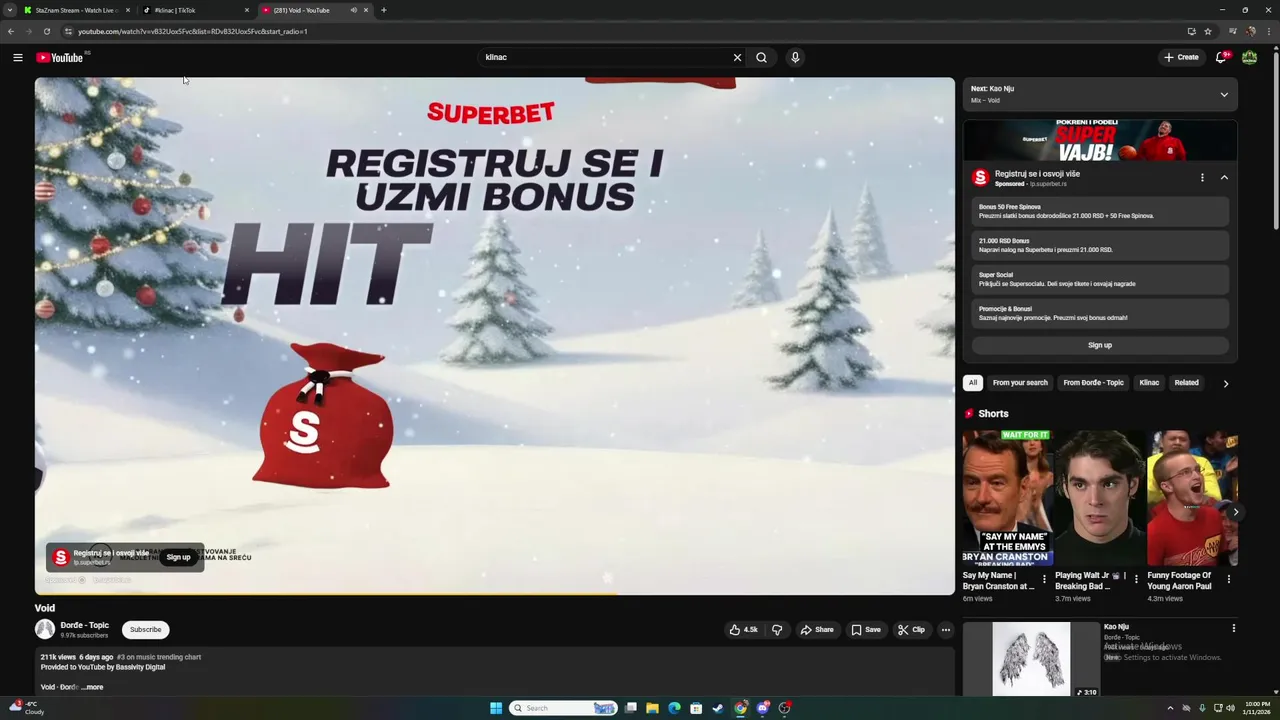Close the YouTube Void tab
Image resolution: width=1280 pixels, height=720 pixels.
(x=366, y=10)
